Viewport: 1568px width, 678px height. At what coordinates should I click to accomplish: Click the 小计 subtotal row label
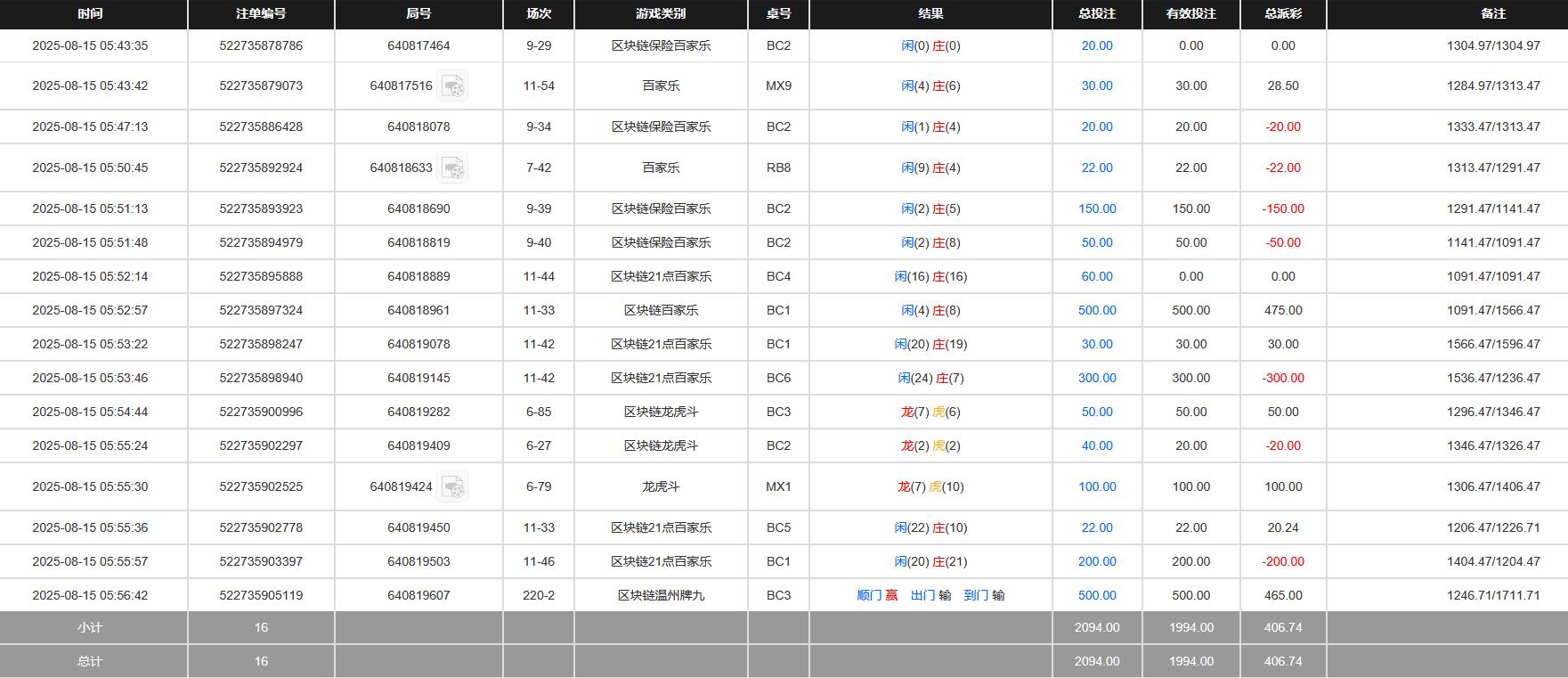(x=90, y=627)
